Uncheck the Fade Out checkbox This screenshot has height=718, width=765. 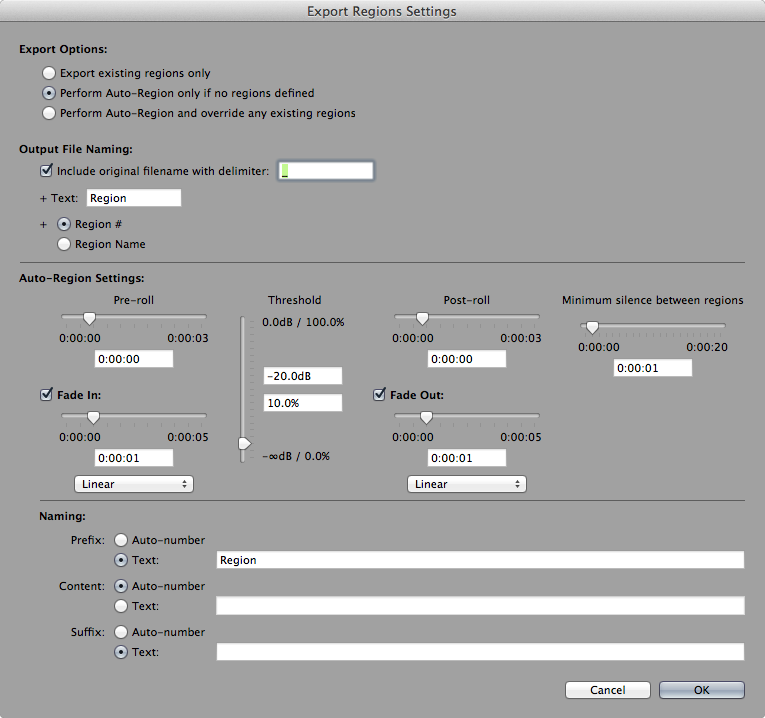380,395
